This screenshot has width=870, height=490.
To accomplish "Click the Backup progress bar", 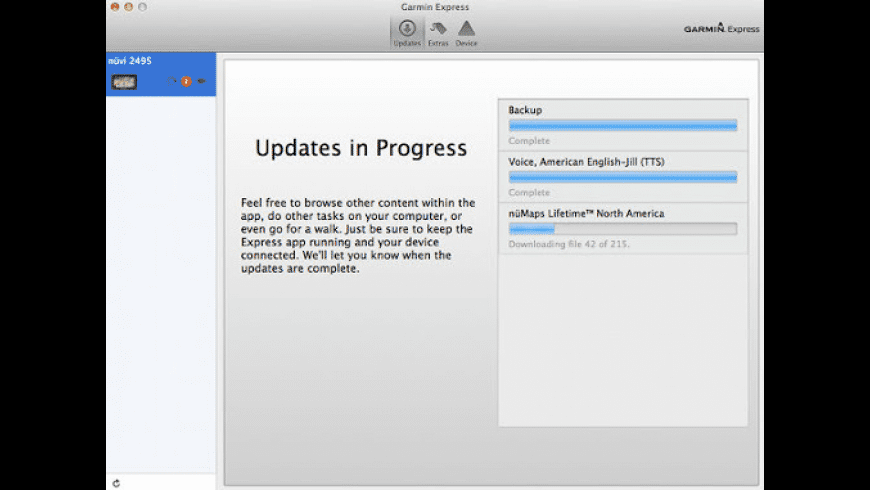I will [x=623, y=125].
